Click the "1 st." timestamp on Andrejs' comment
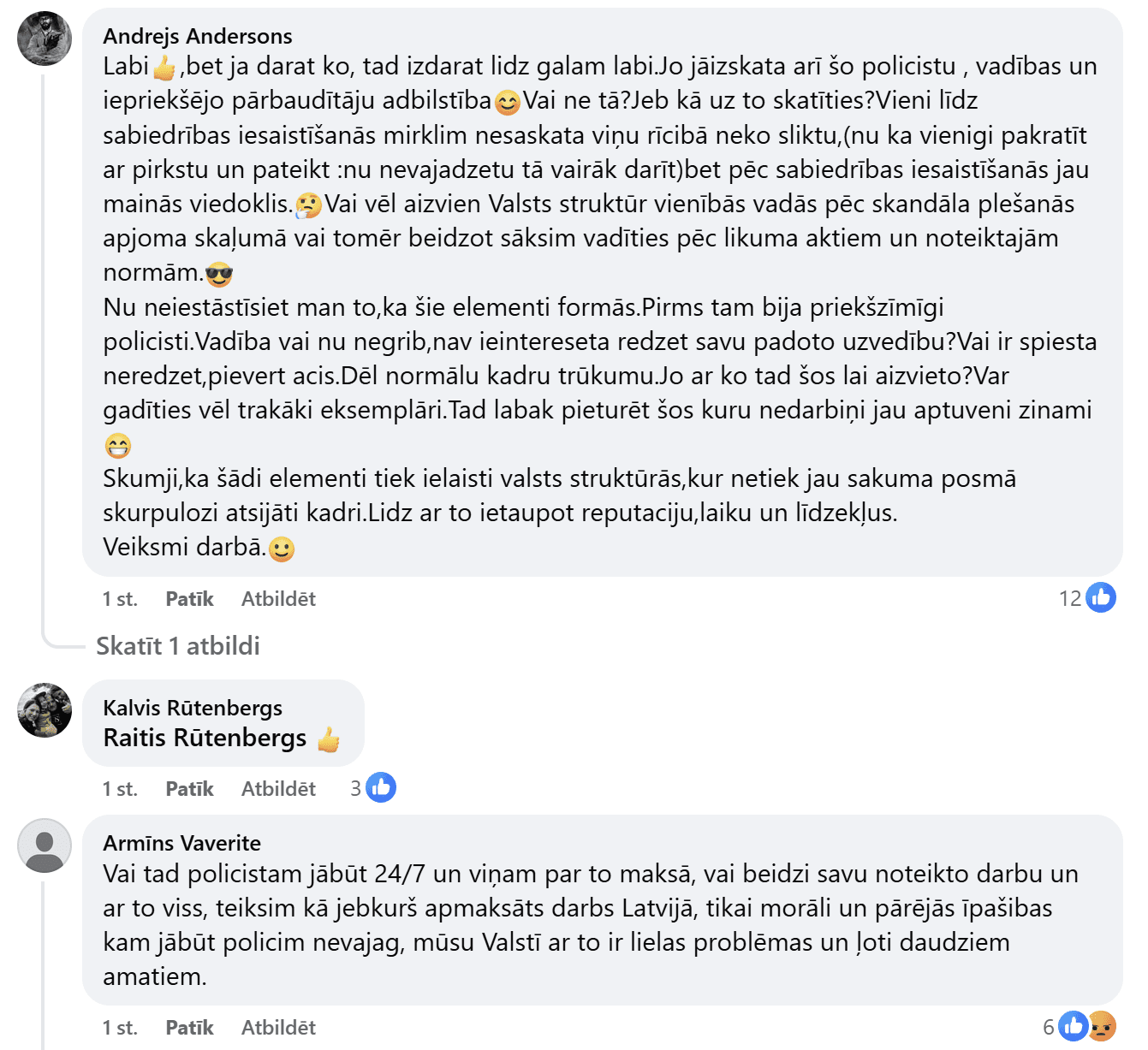1148x1050 pixels. (120, 599)
